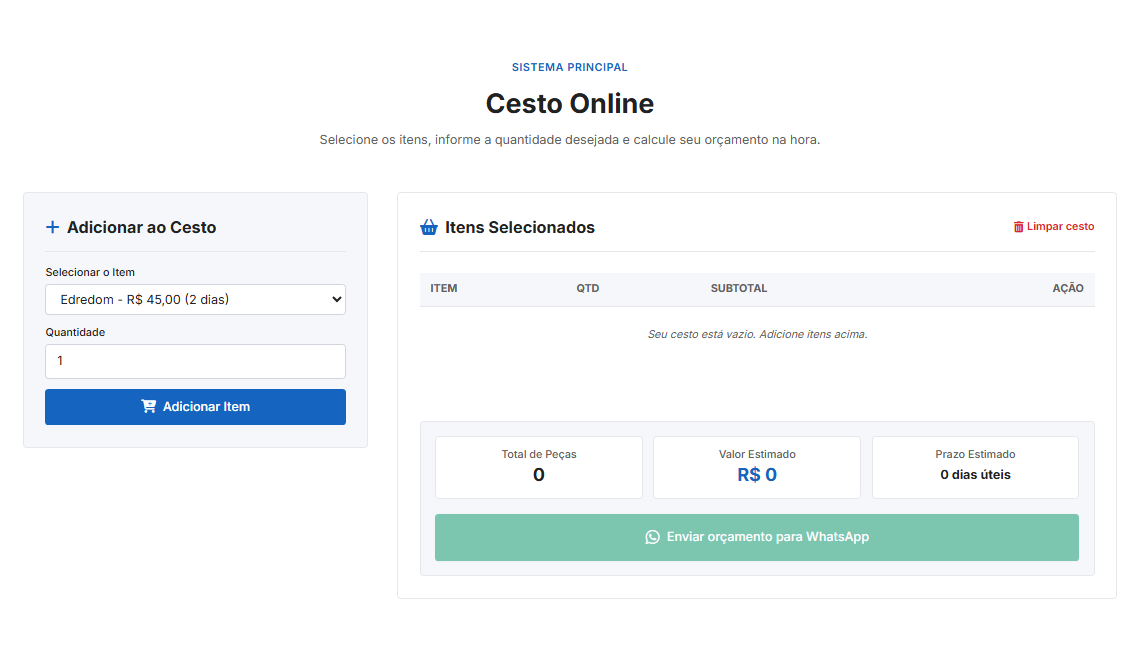Send quote via Enviar orçamento para WhatsApp
Viewport: 1144px width, 655px height.
click(757, 538)
